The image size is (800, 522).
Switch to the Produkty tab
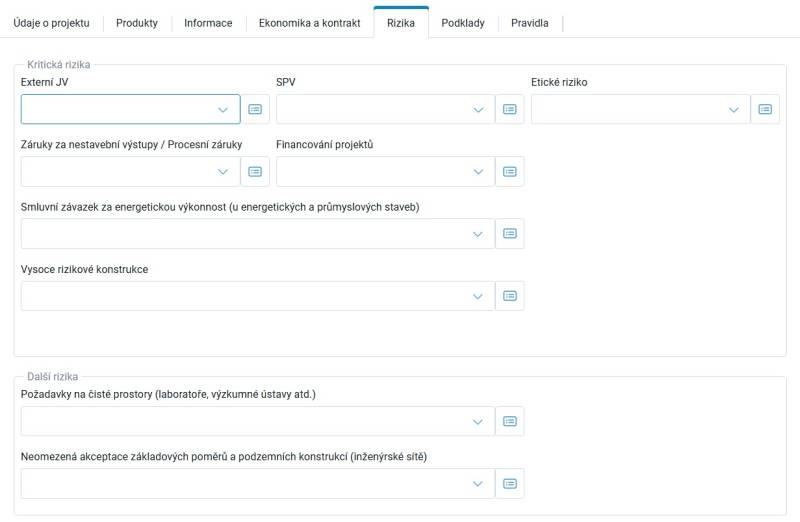coord(137,23)
